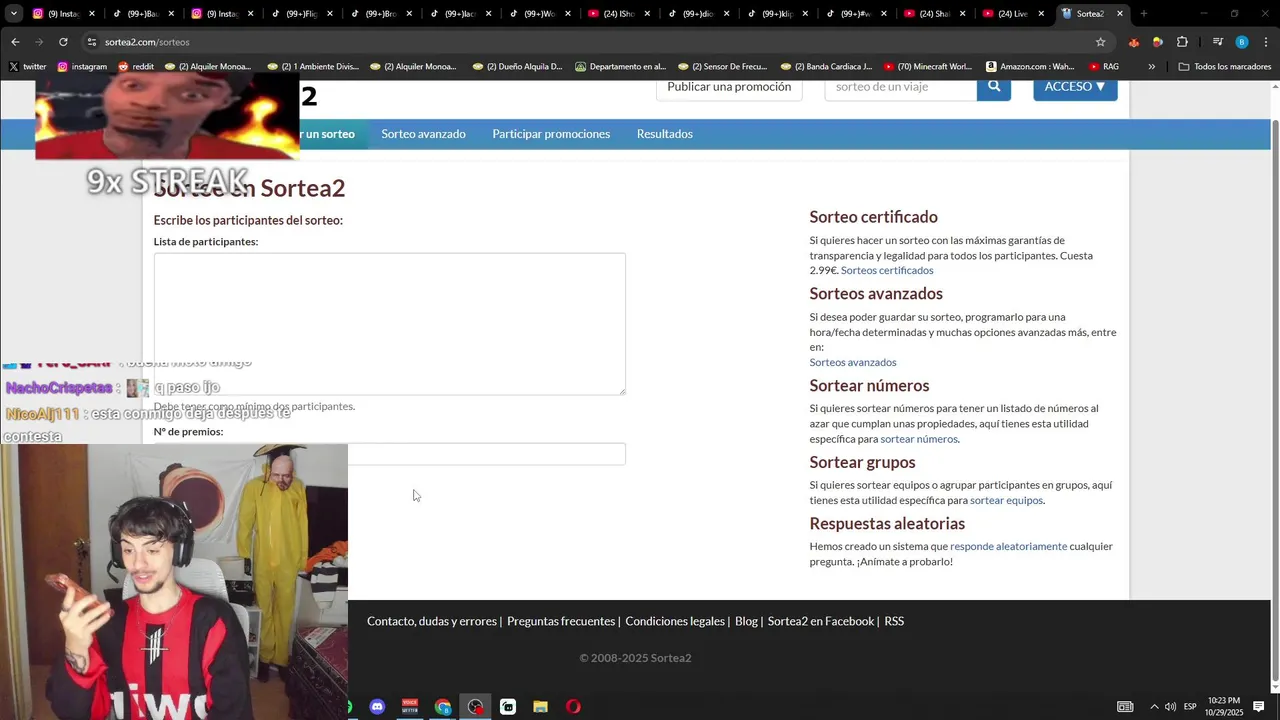Show hidden system tray icons
The image size is (1280, 720).
[1153, 707]
